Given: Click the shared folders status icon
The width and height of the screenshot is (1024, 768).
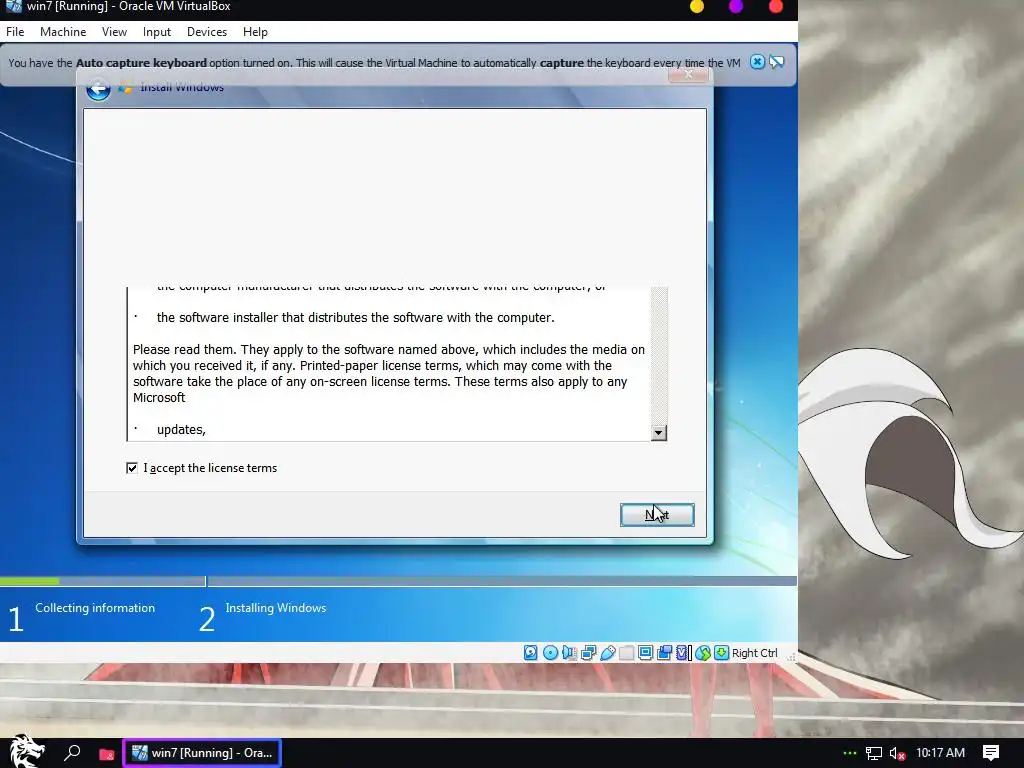Looking at the screenshot, I should tap(626, 652).
